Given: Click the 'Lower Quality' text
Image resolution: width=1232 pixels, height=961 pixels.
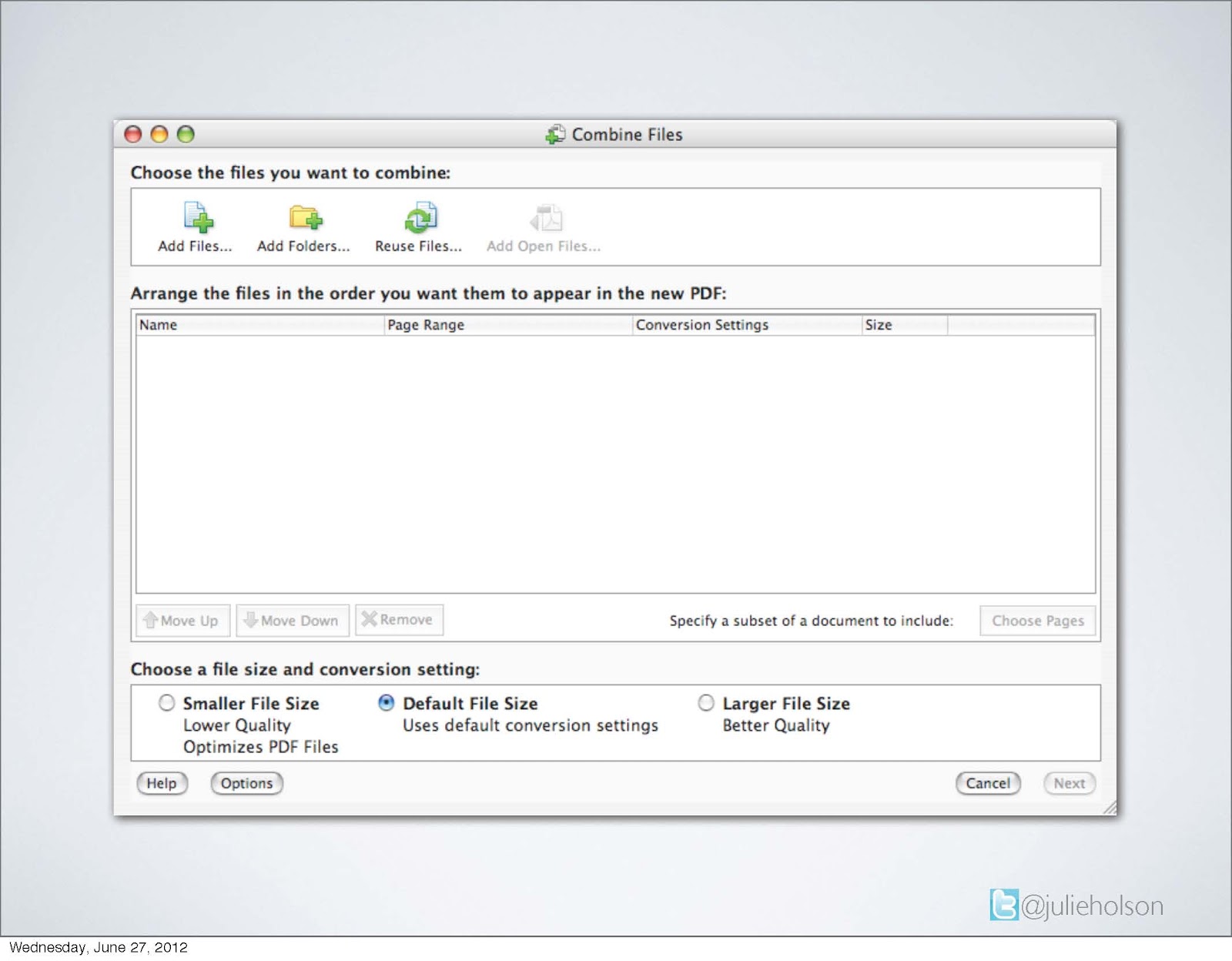Looking at the screenshot, I should [237, 725].
